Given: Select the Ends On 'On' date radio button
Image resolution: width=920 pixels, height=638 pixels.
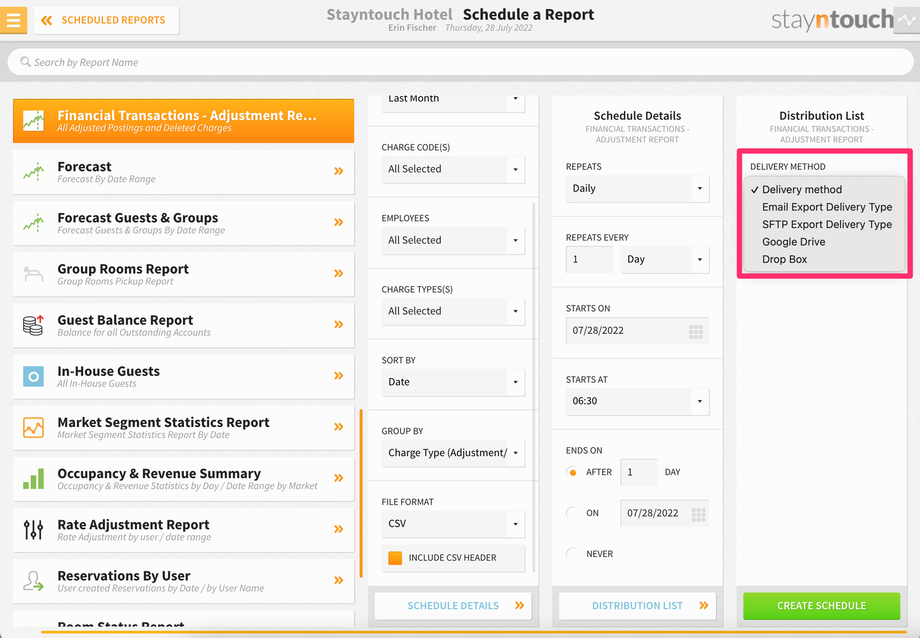Looking at the screenshot, I should (573, 513).
